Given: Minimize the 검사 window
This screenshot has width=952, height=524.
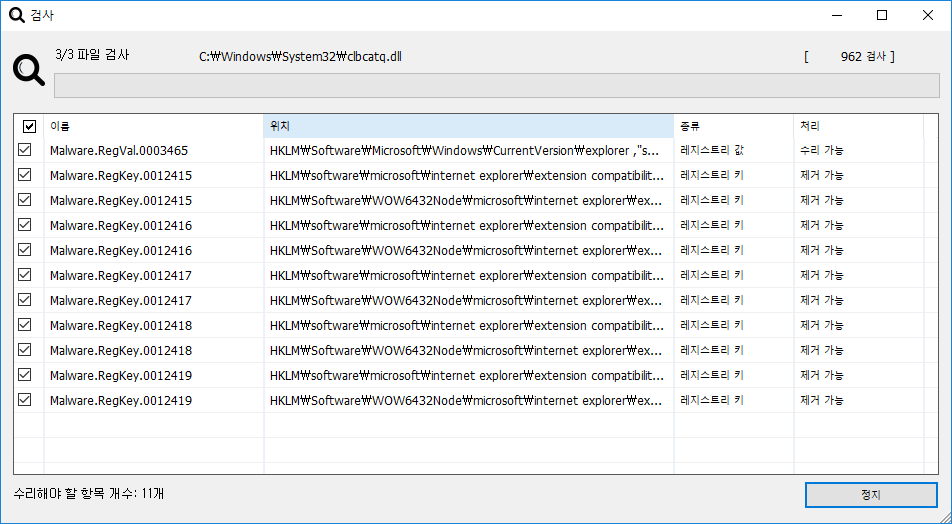Looking at the screenshot, I should click(837, 15).
